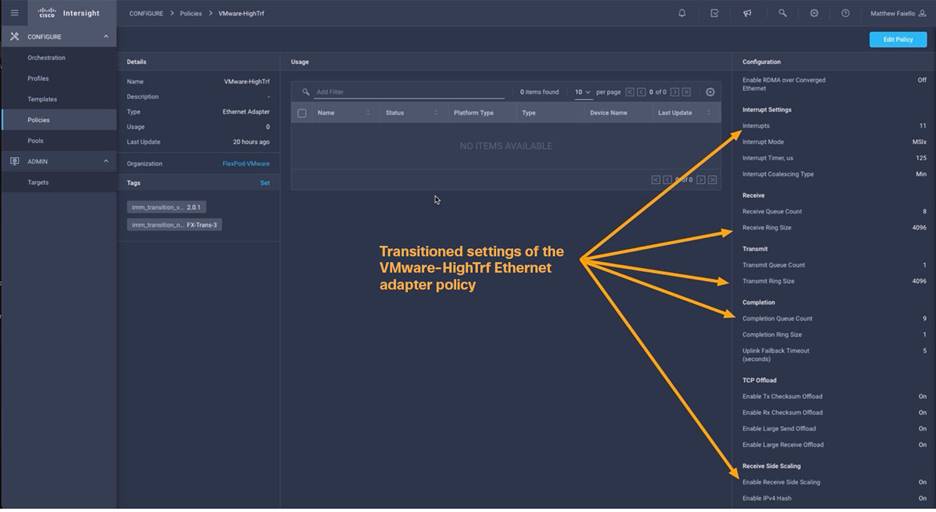
Task: Sort by the Name column arrows
Action: pyautogui.click(x=368, y=113)
